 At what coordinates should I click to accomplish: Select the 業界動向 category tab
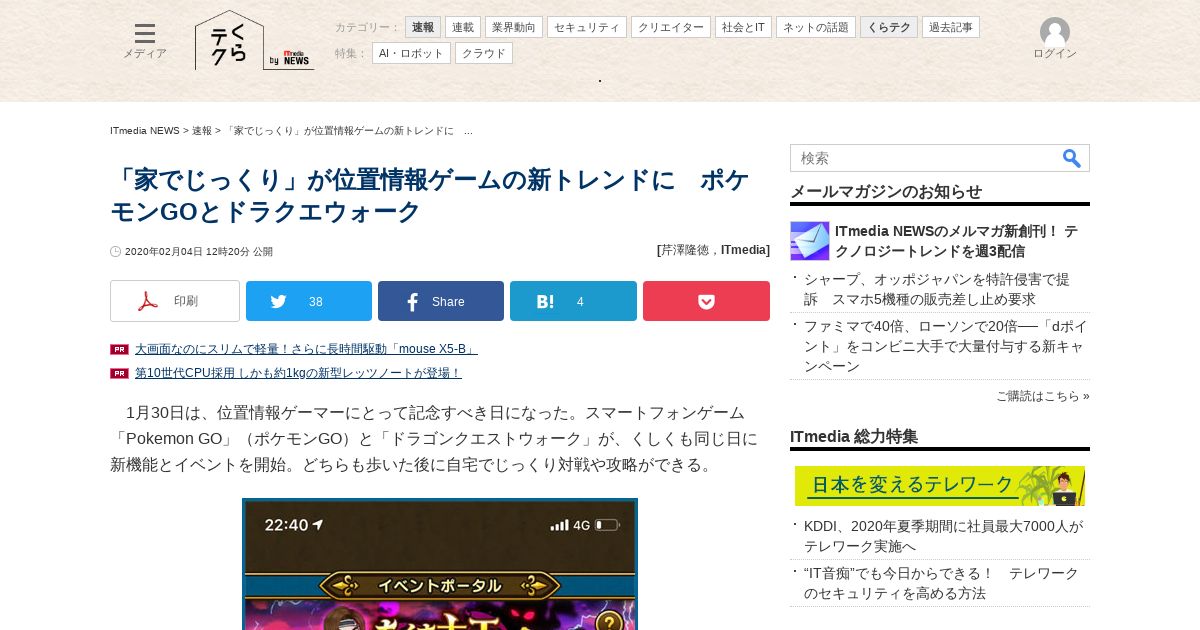pyautogui.click(x=514, y=27)
